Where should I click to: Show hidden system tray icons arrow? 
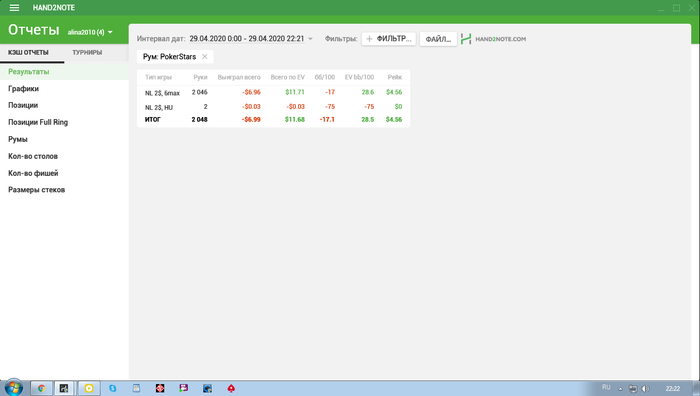click(620, 389)
